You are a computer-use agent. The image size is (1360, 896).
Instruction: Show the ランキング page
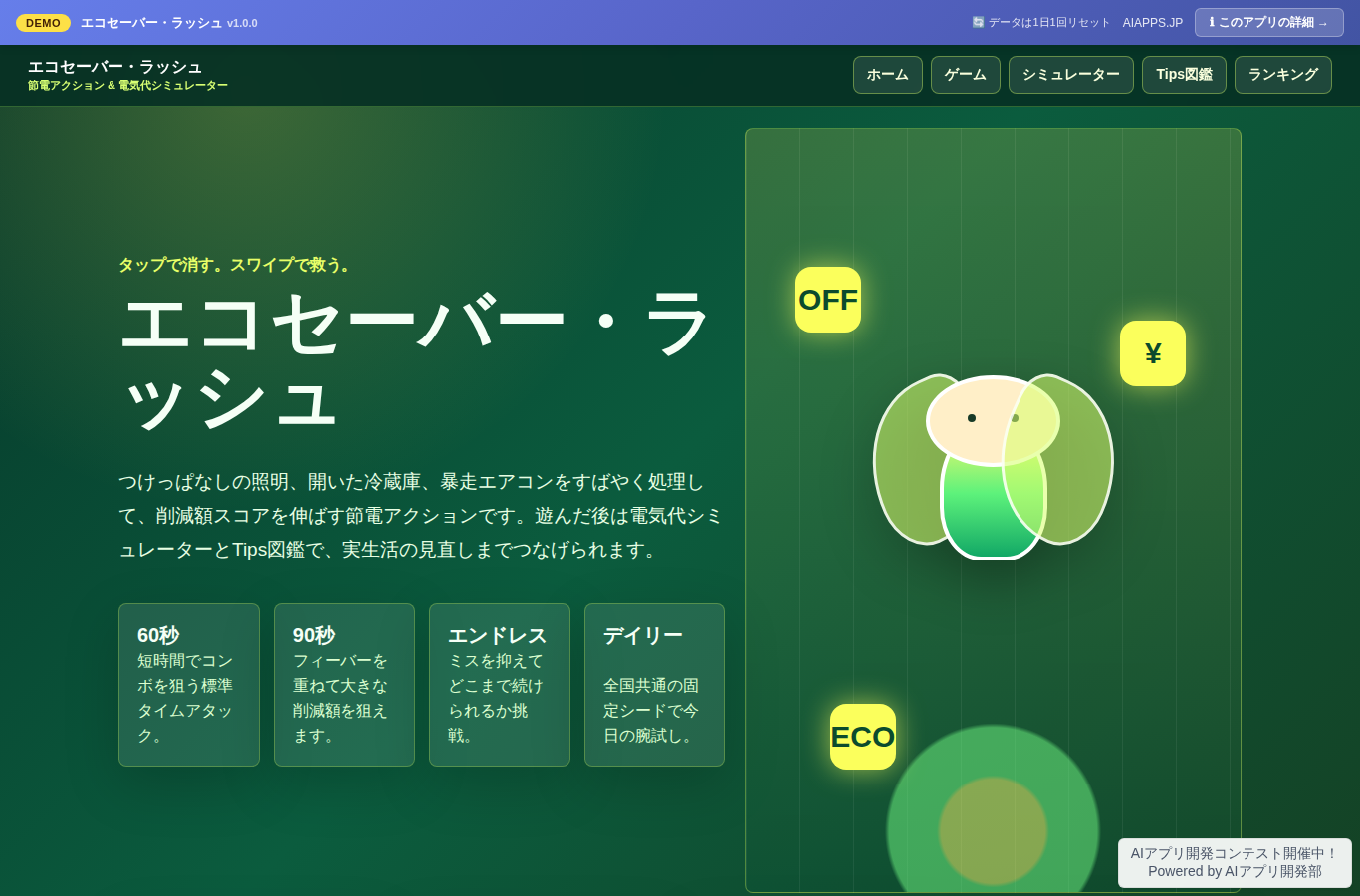click(1283, 75)
